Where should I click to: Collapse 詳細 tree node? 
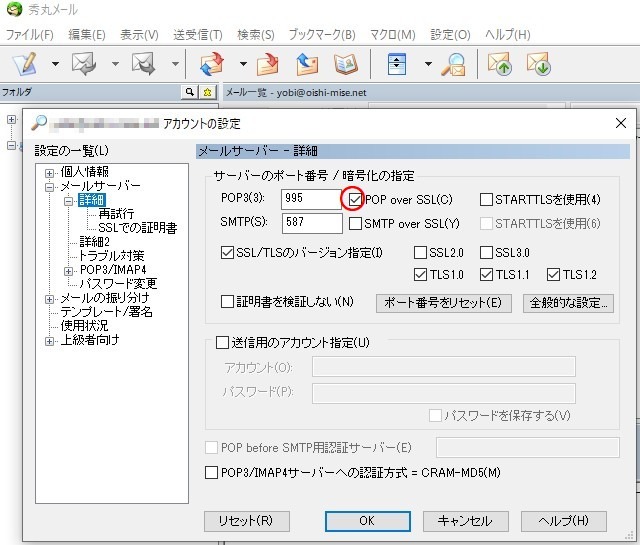tap(69, 201)
